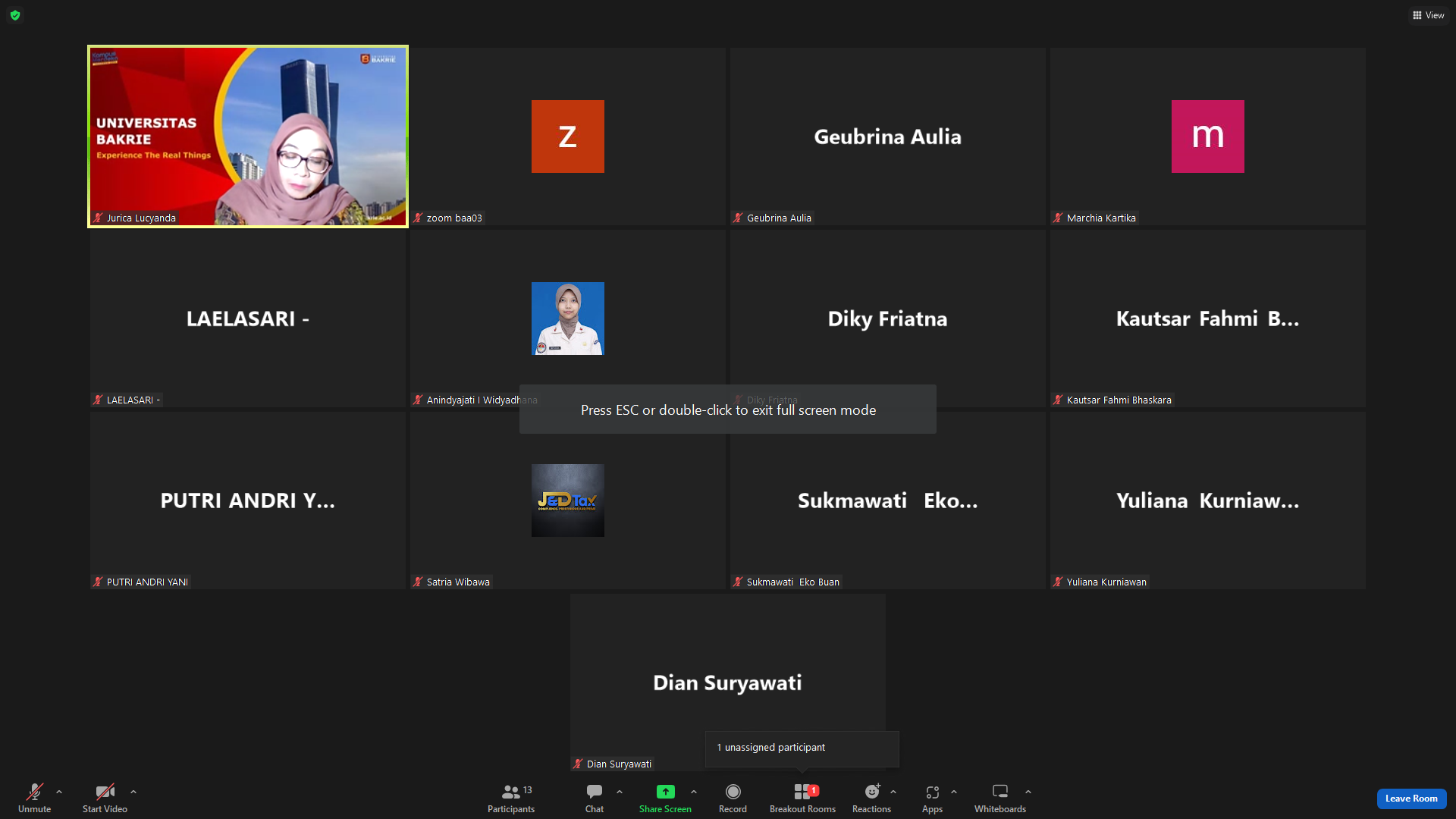
Task: Click the Leave Room button
Action: click(x=1411, y=799)
